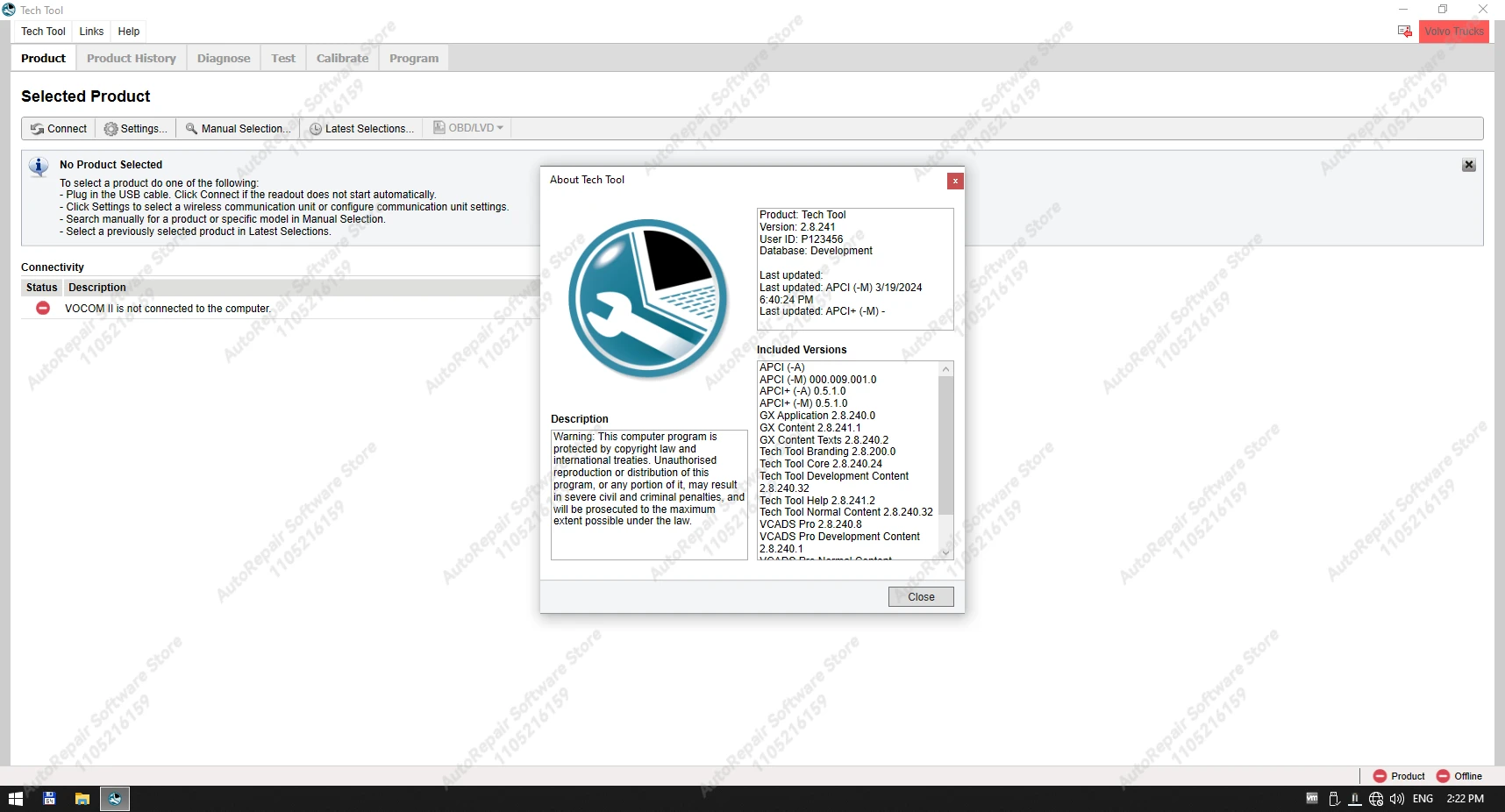Click the 2:22 PM system clock
The width and height of the screenshot is (1505, 812).
click(x=1465, y=799)
